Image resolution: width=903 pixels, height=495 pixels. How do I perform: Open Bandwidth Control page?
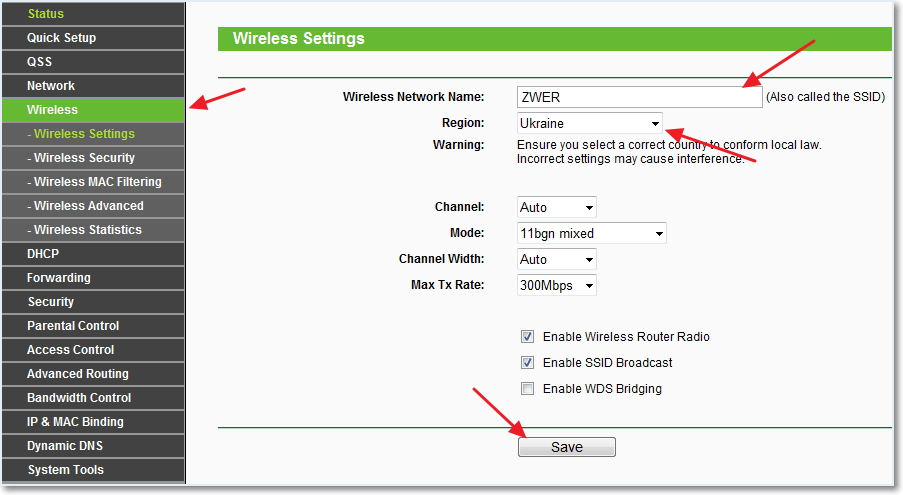pos(93,397)
